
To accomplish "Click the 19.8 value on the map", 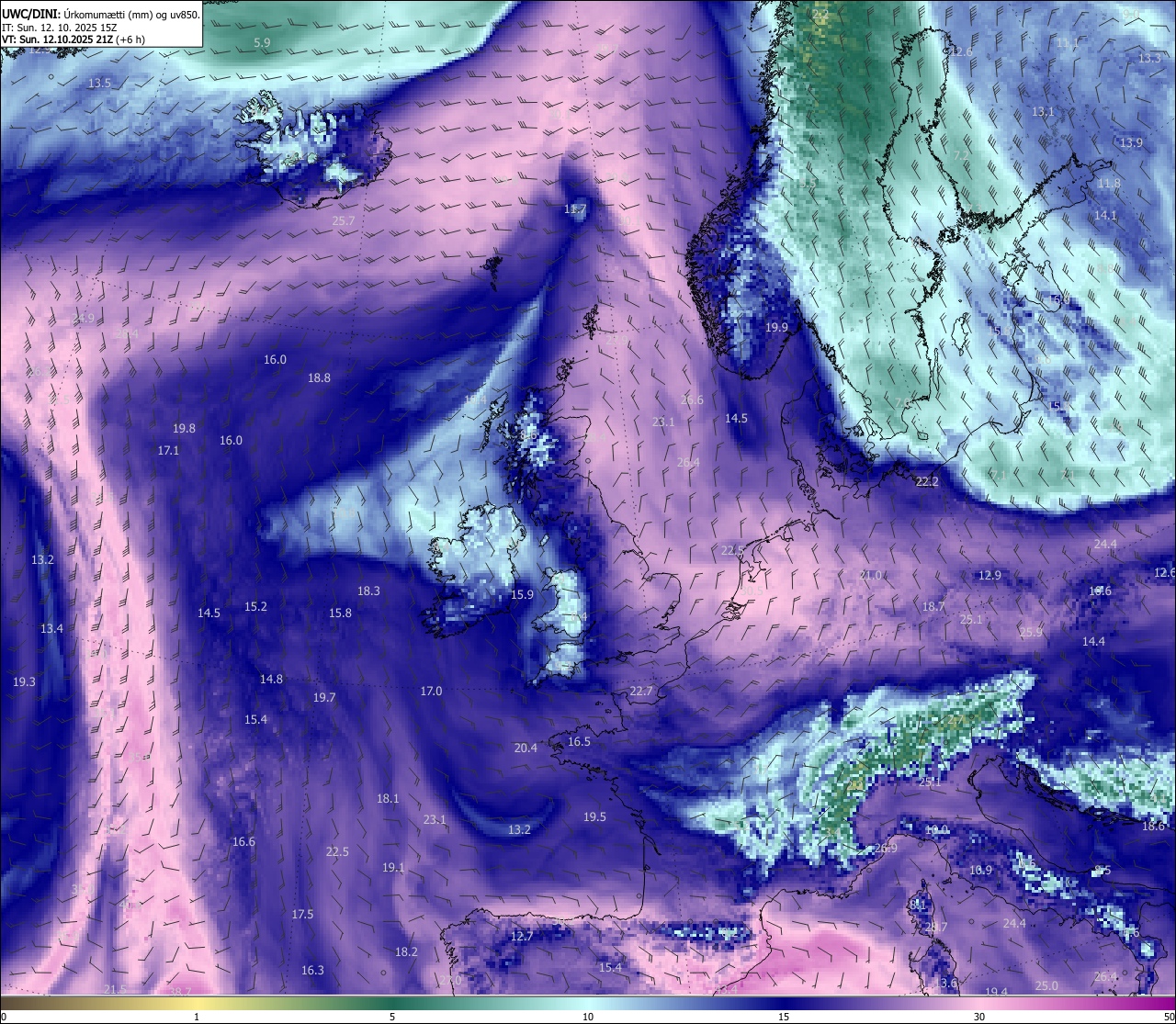I will [184, 428].
